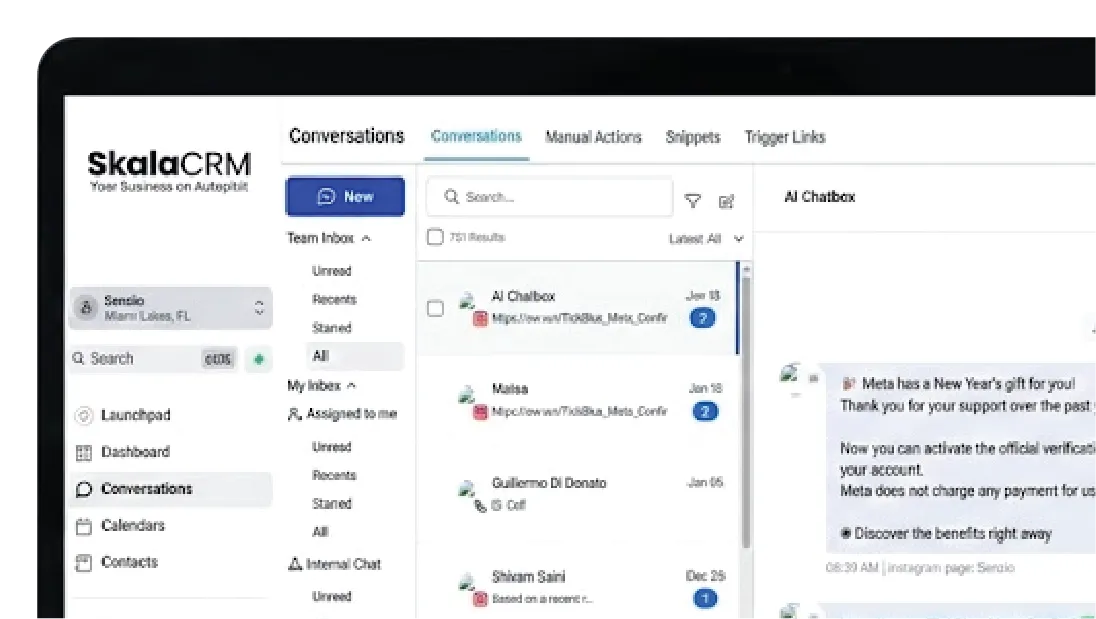Open Contacts from the sidebar
The image size is (1096, 619).
point(129,562)
